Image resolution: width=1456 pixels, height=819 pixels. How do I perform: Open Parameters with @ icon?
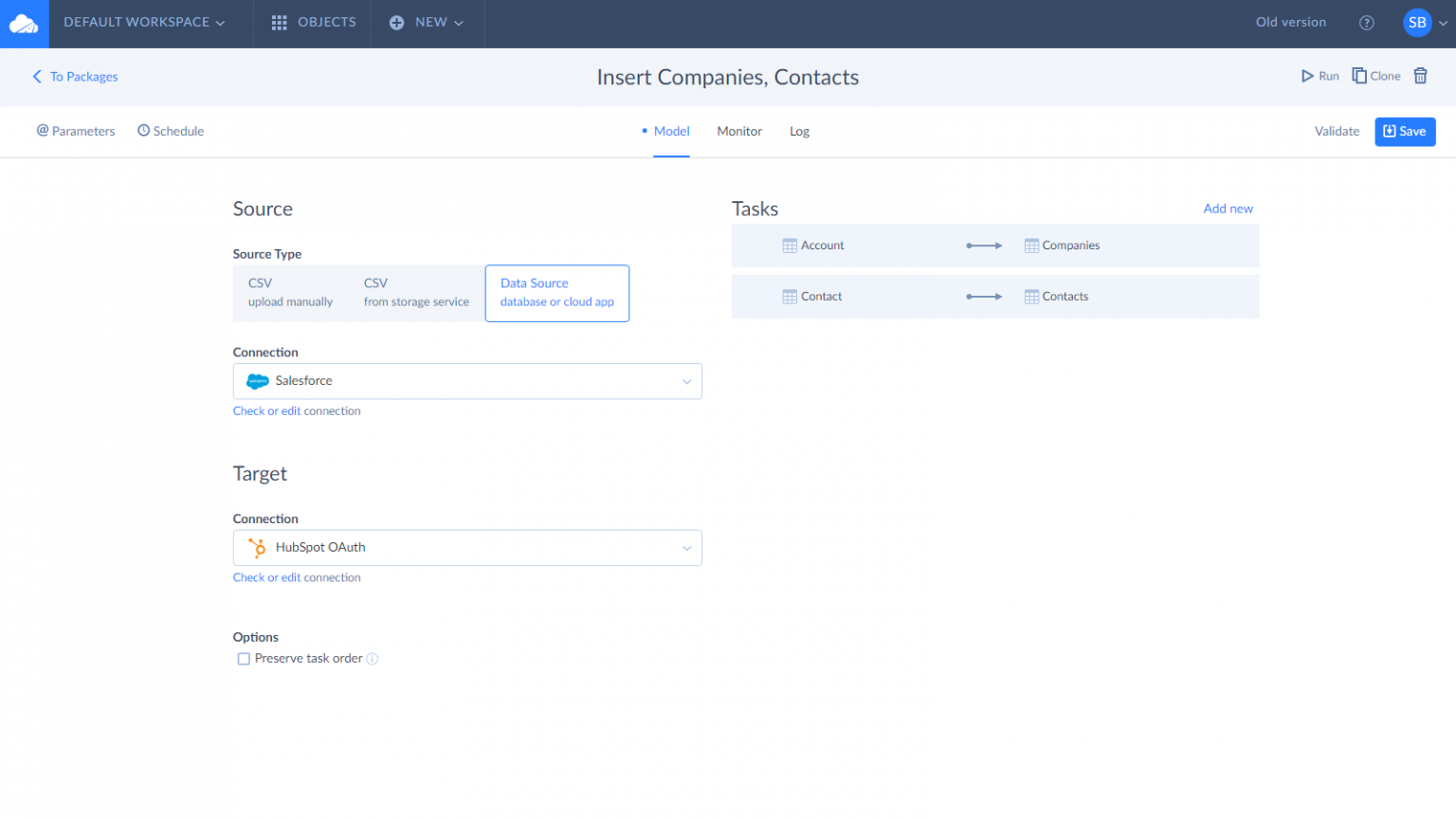76,131
